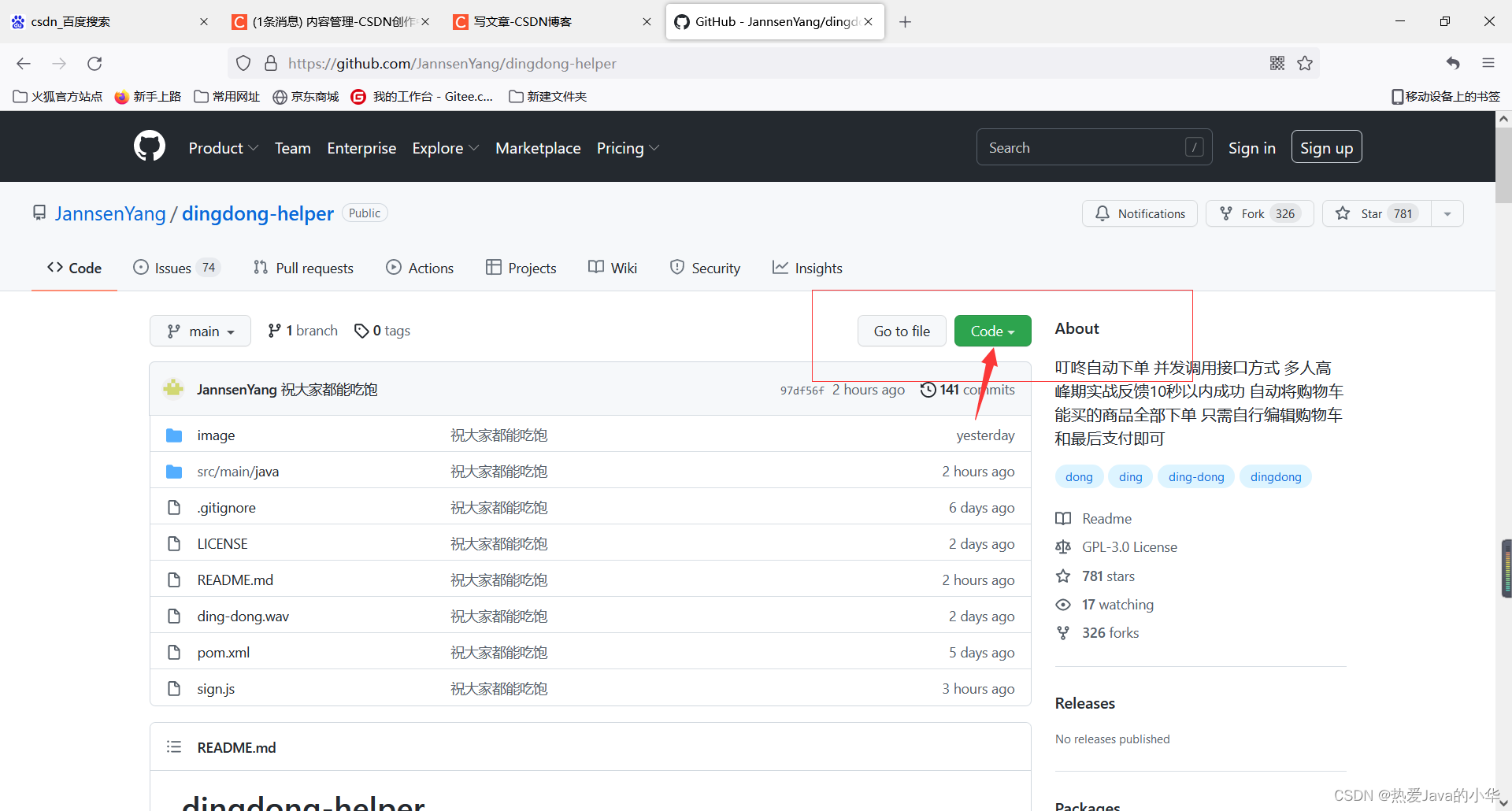Click the Sign in link
Screen dimensions: 1512x811
click(1251, 148)
